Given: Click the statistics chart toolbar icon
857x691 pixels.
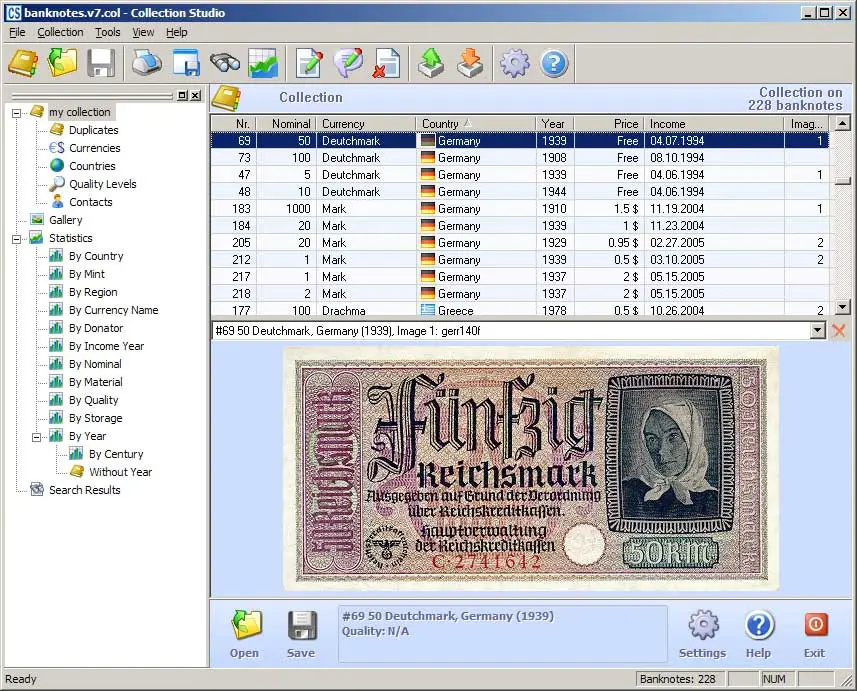Looking at the screenshot, I should [x=263, y=63].
